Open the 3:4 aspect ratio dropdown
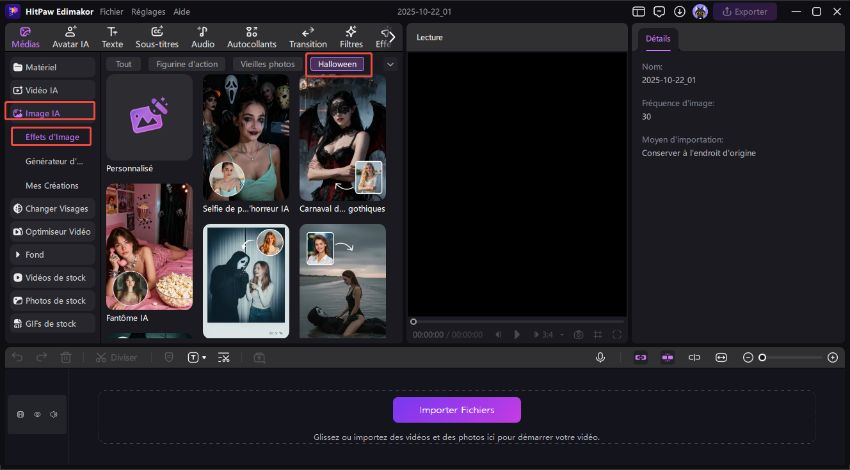 click(x=549, y=334)
